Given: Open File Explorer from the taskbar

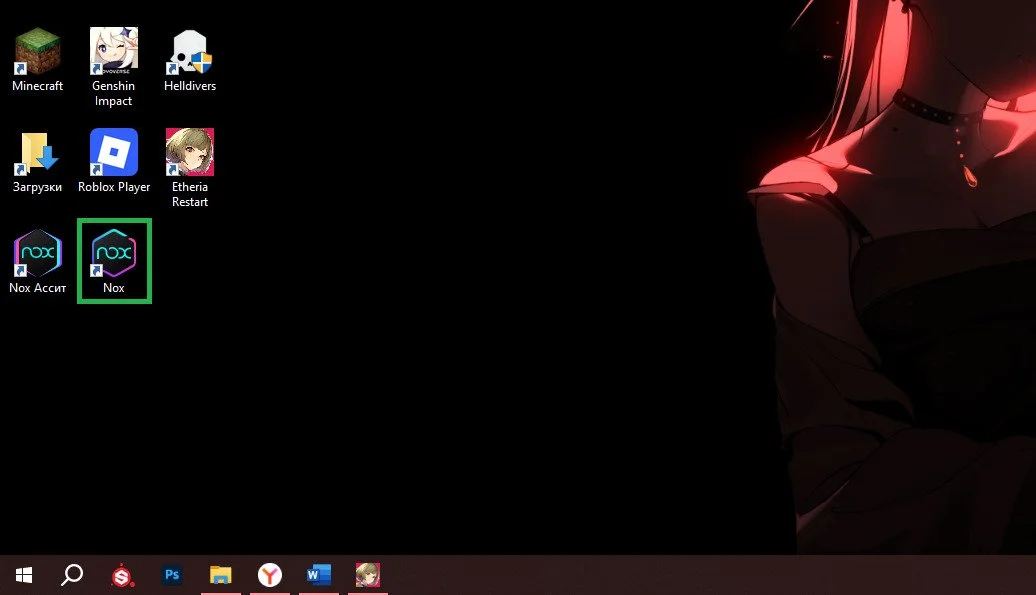Looking at the screenshot, I should [221, 575].
